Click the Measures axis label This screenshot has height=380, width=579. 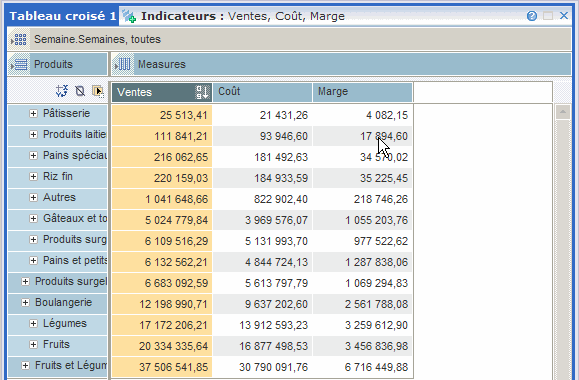pyautogui.click(x=161, y=64)
